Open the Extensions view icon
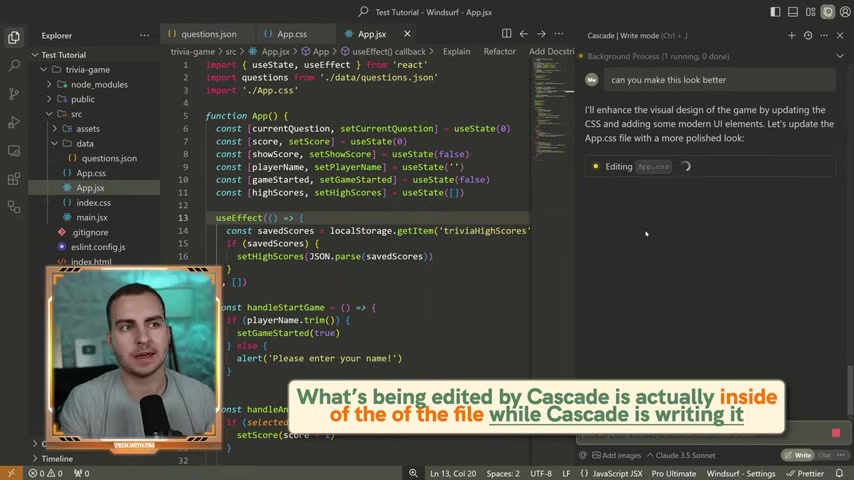The height and width of the screenshot is (480, 854). (x=14, y=179)
